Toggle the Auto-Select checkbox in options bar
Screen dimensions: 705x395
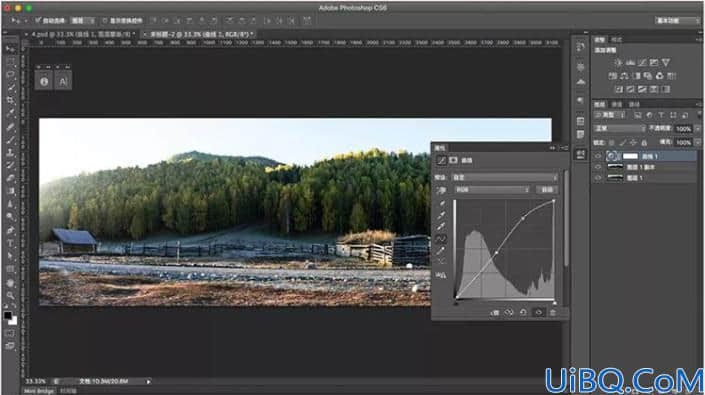click(39, 20)
